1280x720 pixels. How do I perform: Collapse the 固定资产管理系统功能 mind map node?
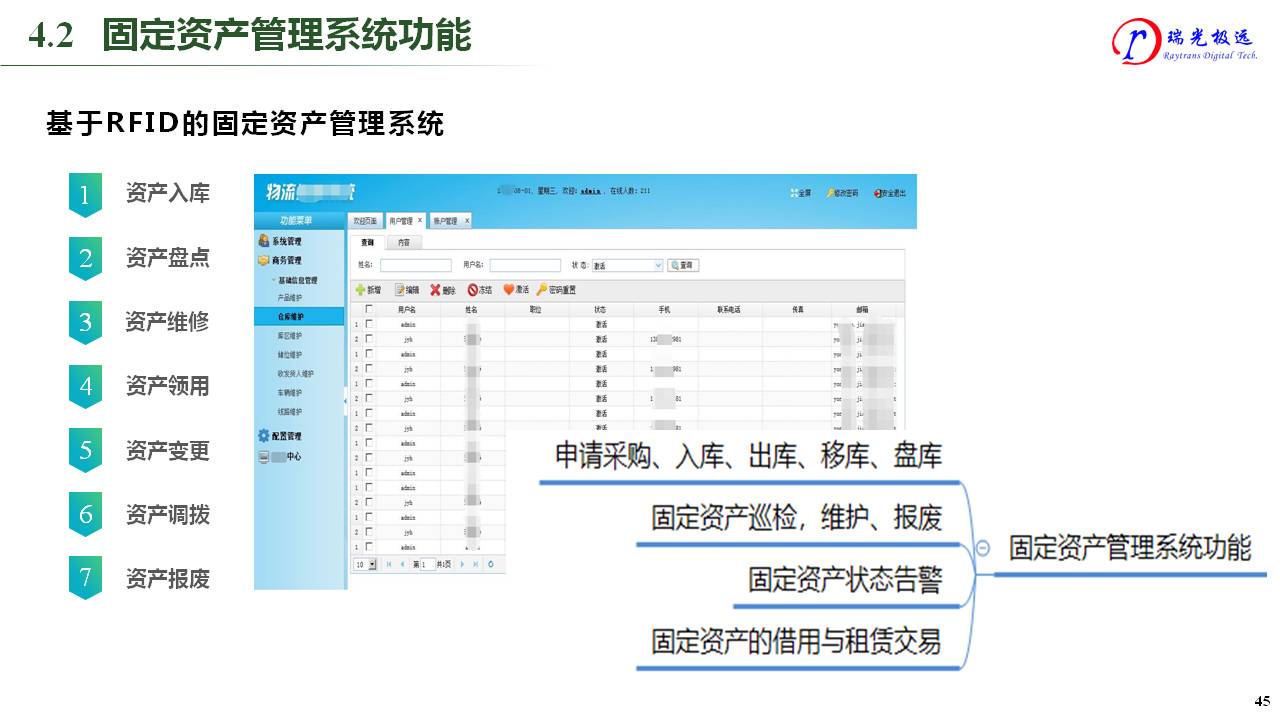pos(983,548)
